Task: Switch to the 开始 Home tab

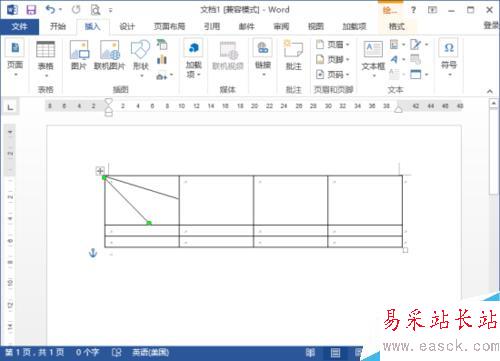Action: point(58,26)
